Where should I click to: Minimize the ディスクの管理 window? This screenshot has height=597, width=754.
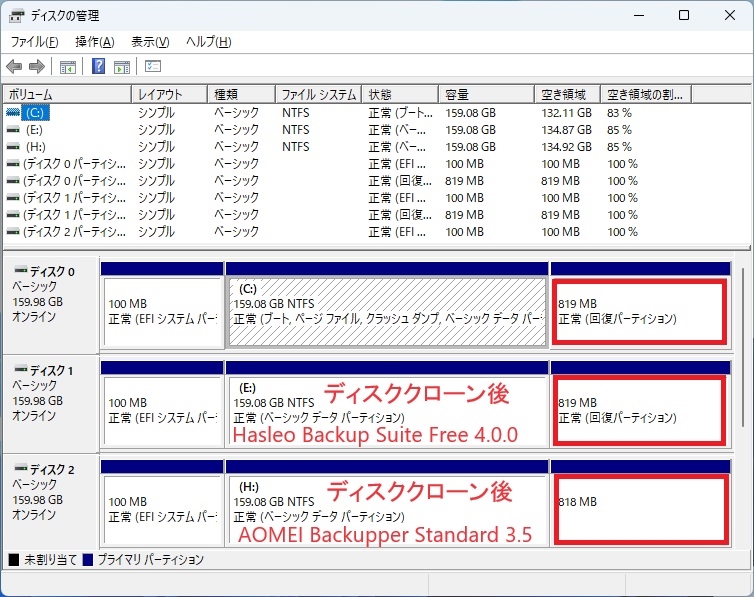pyautogui.click(x=639, y=15)
